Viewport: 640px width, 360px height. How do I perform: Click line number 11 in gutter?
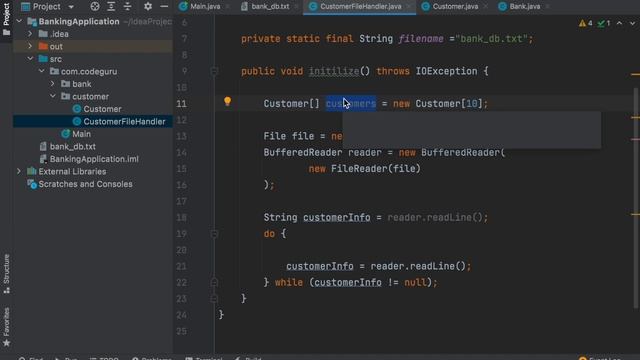182,104
